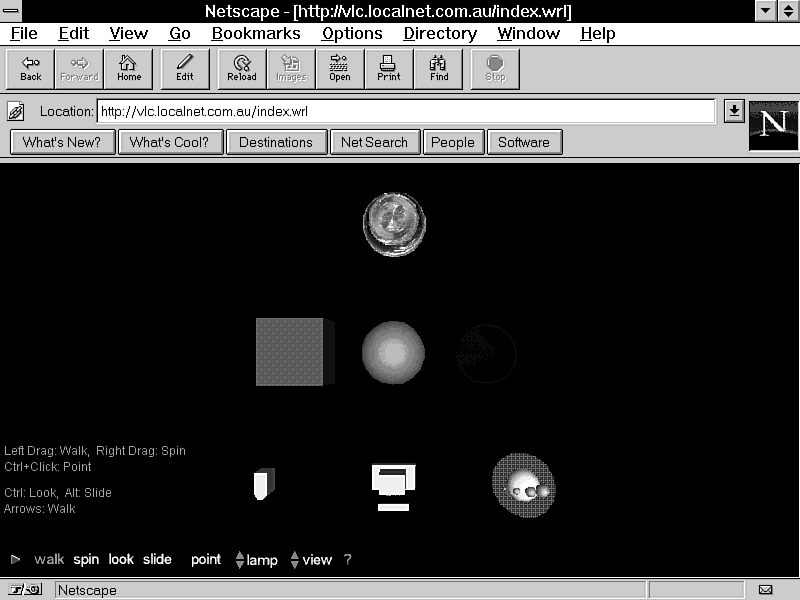Switch navigation mode to spin
The height and width of the screenshot is (600, 800).
pyautogui.click(x=86, y=560)
